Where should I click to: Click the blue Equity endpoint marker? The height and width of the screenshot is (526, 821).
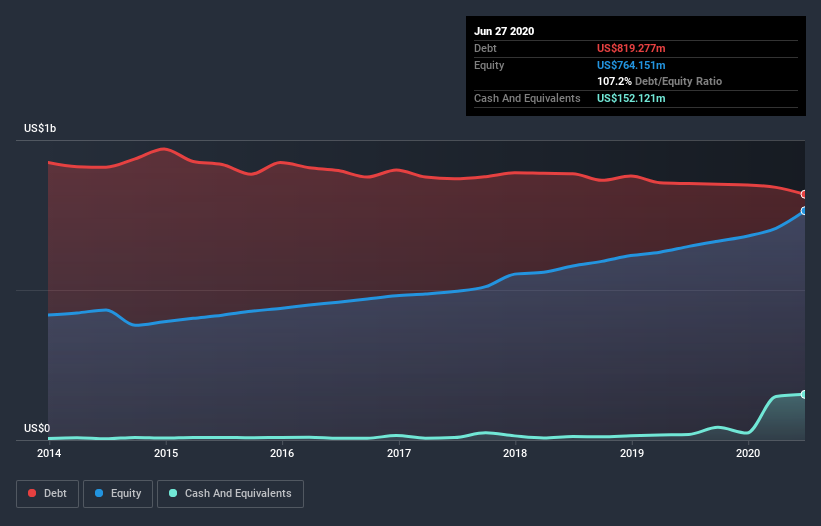point(804,211)
